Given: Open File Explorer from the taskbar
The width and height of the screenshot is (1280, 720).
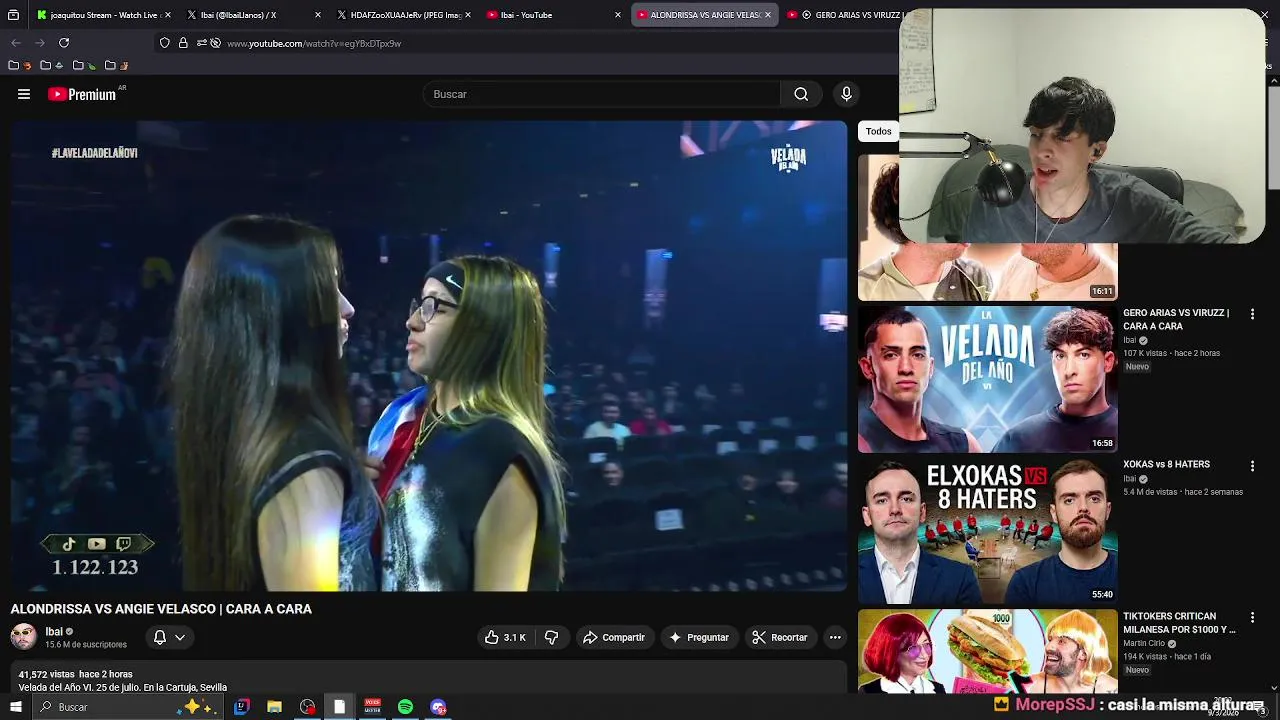Looking at the screenshot, I should 274,707.
